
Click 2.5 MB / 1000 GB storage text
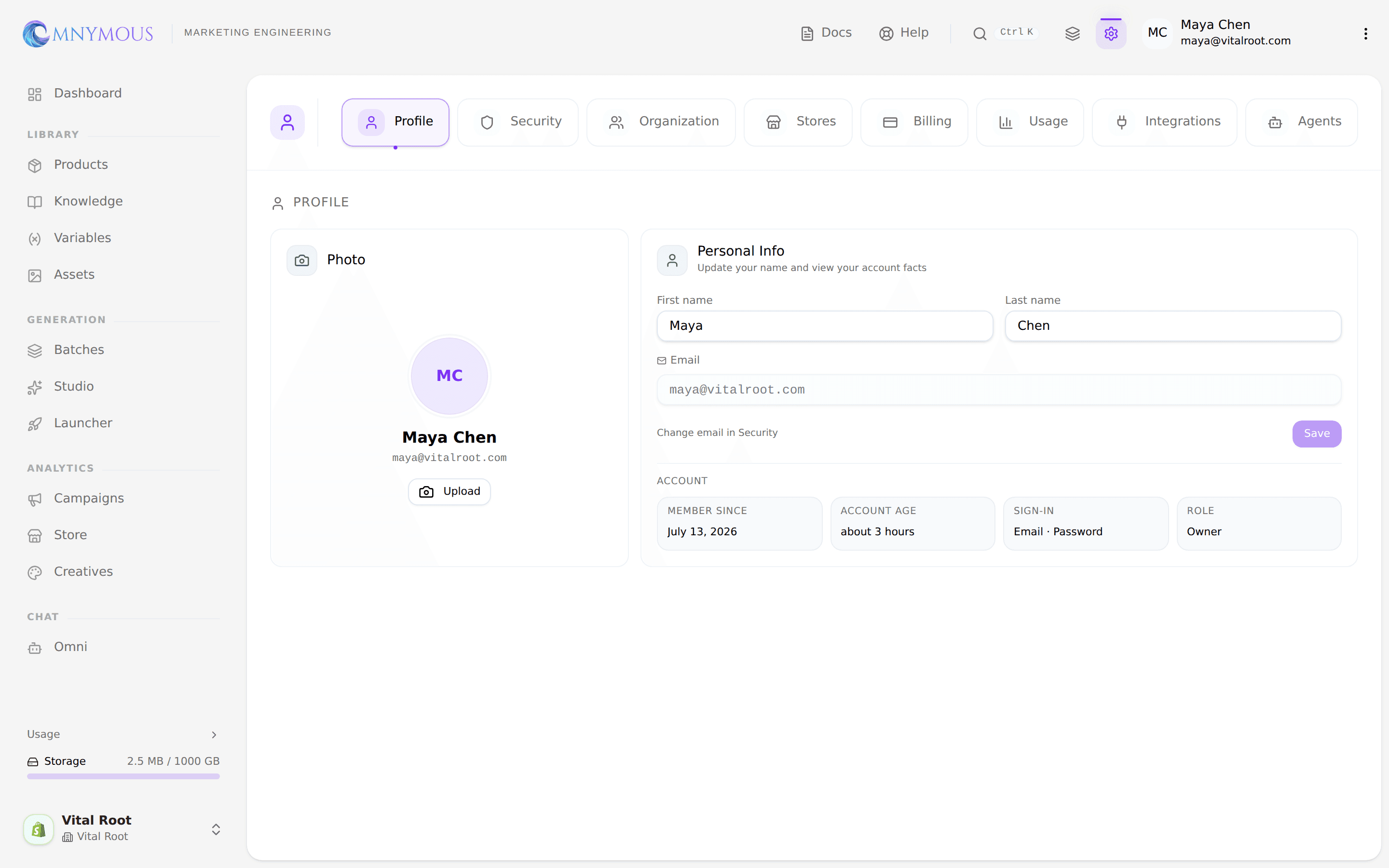(x=173, y=760)
